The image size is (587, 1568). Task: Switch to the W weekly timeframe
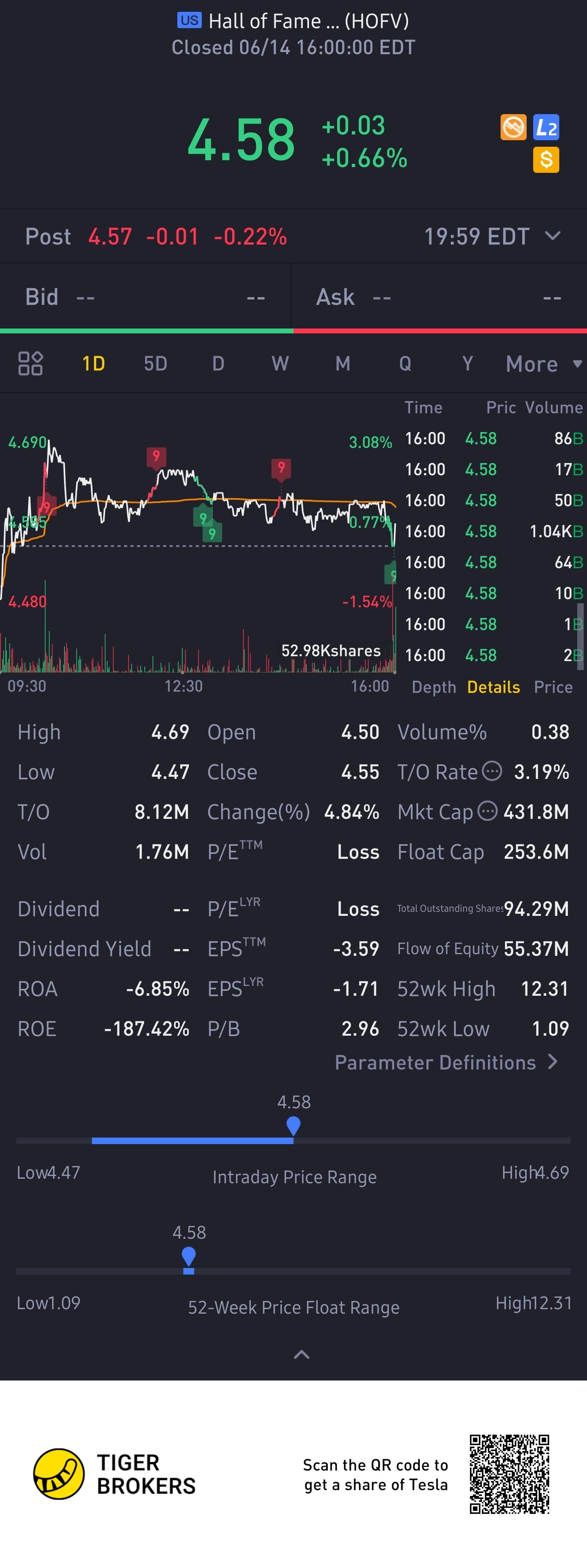280,364
